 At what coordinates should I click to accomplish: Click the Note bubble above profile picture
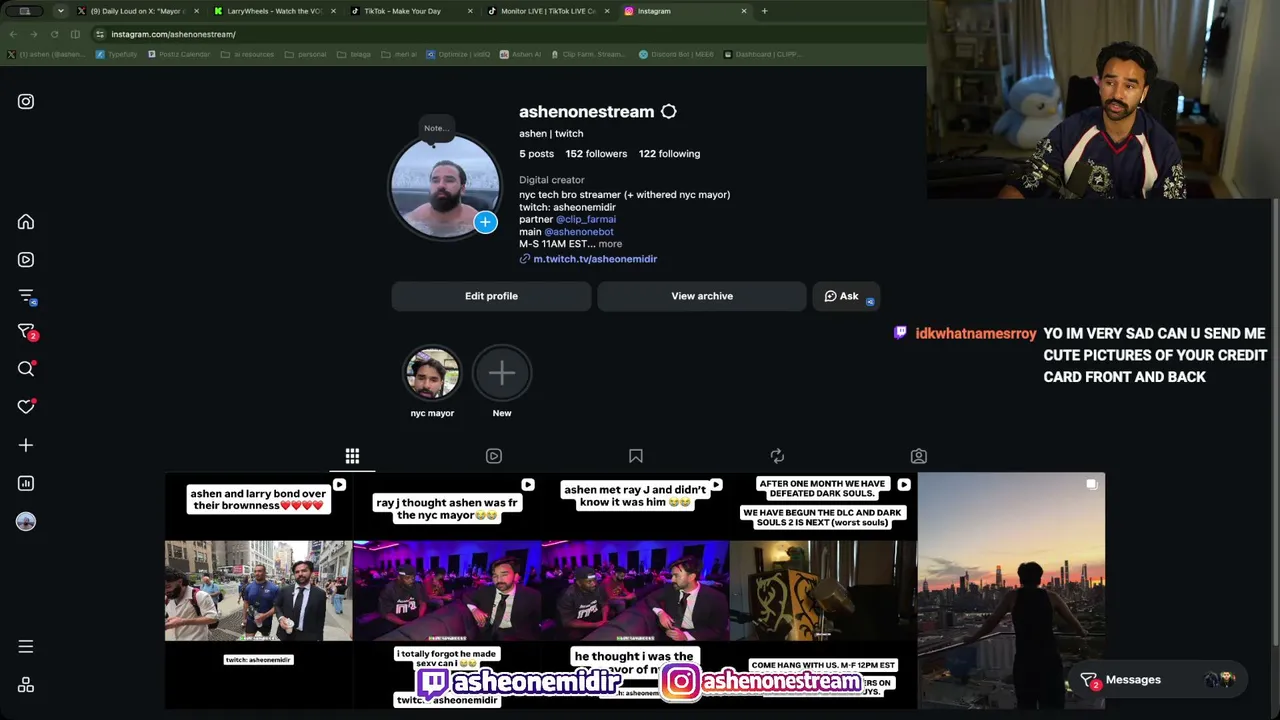tap(436, 128)
